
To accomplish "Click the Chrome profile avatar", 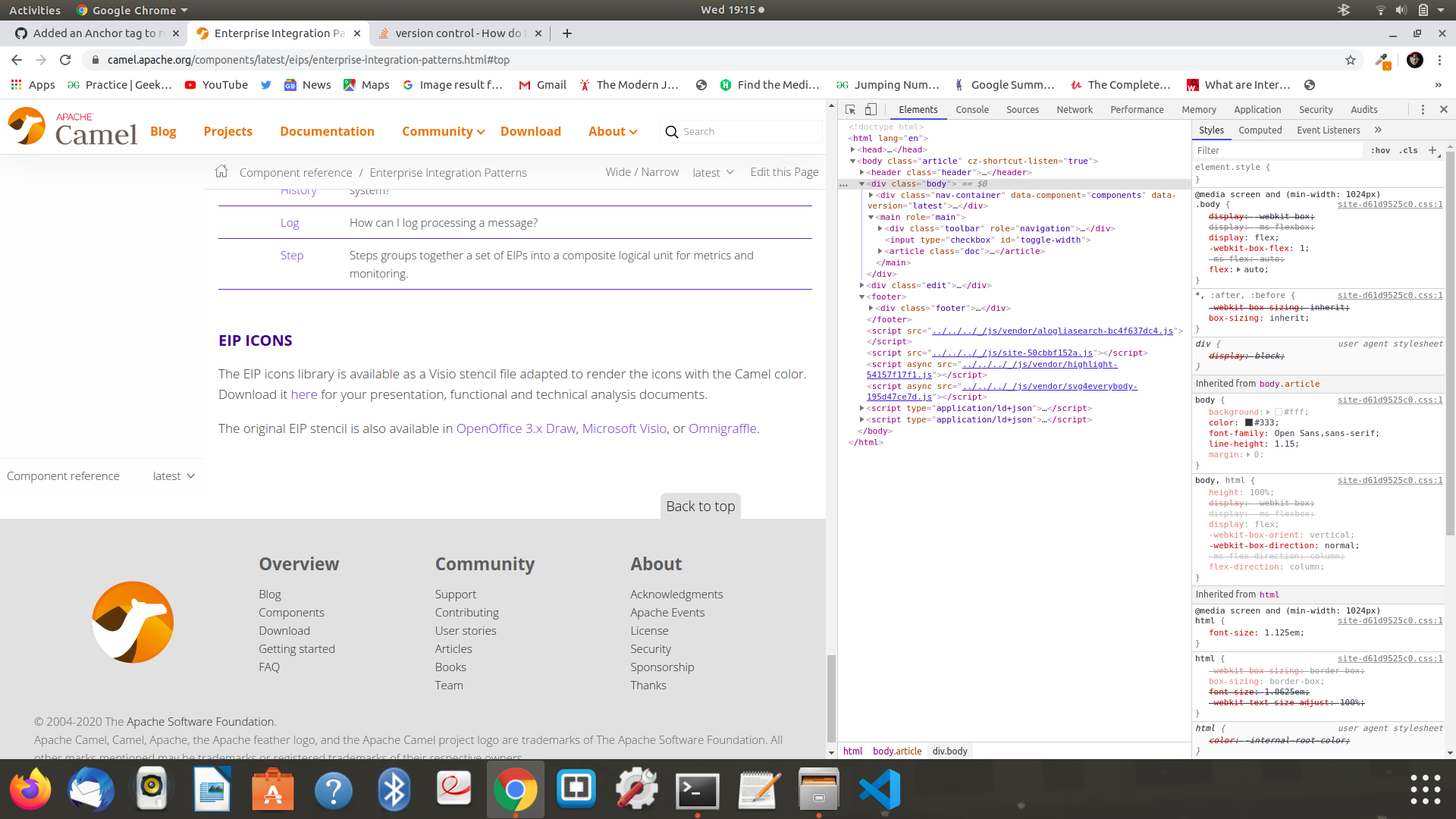I will click(x=1414, y=60).
